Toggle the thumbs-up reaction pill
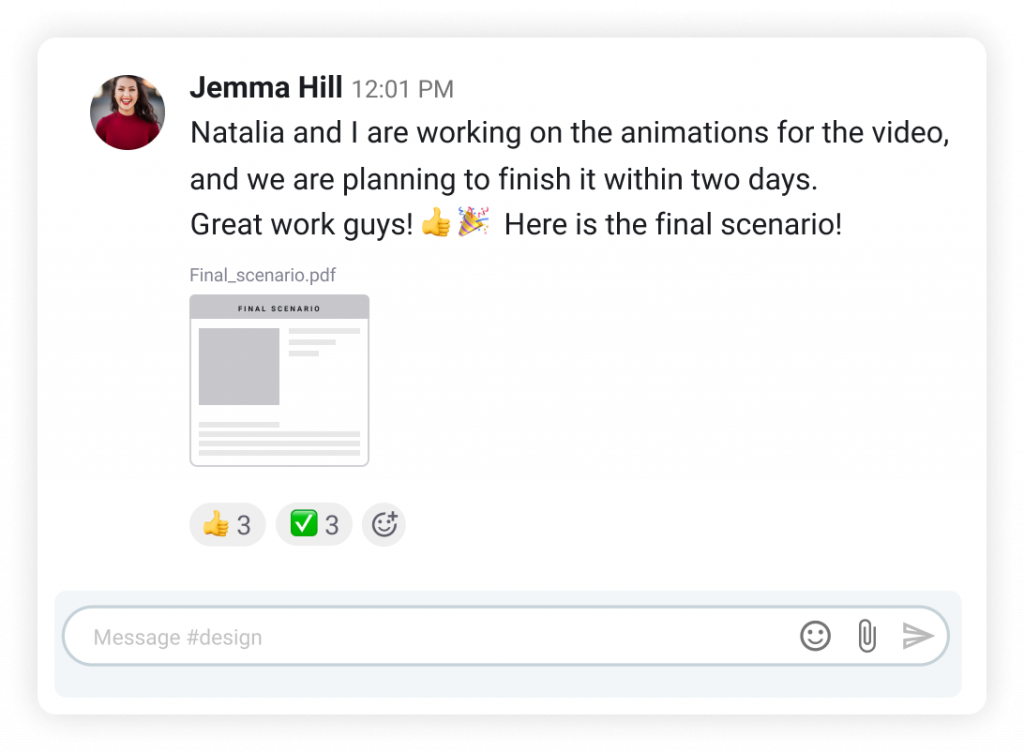 [227, 524]
